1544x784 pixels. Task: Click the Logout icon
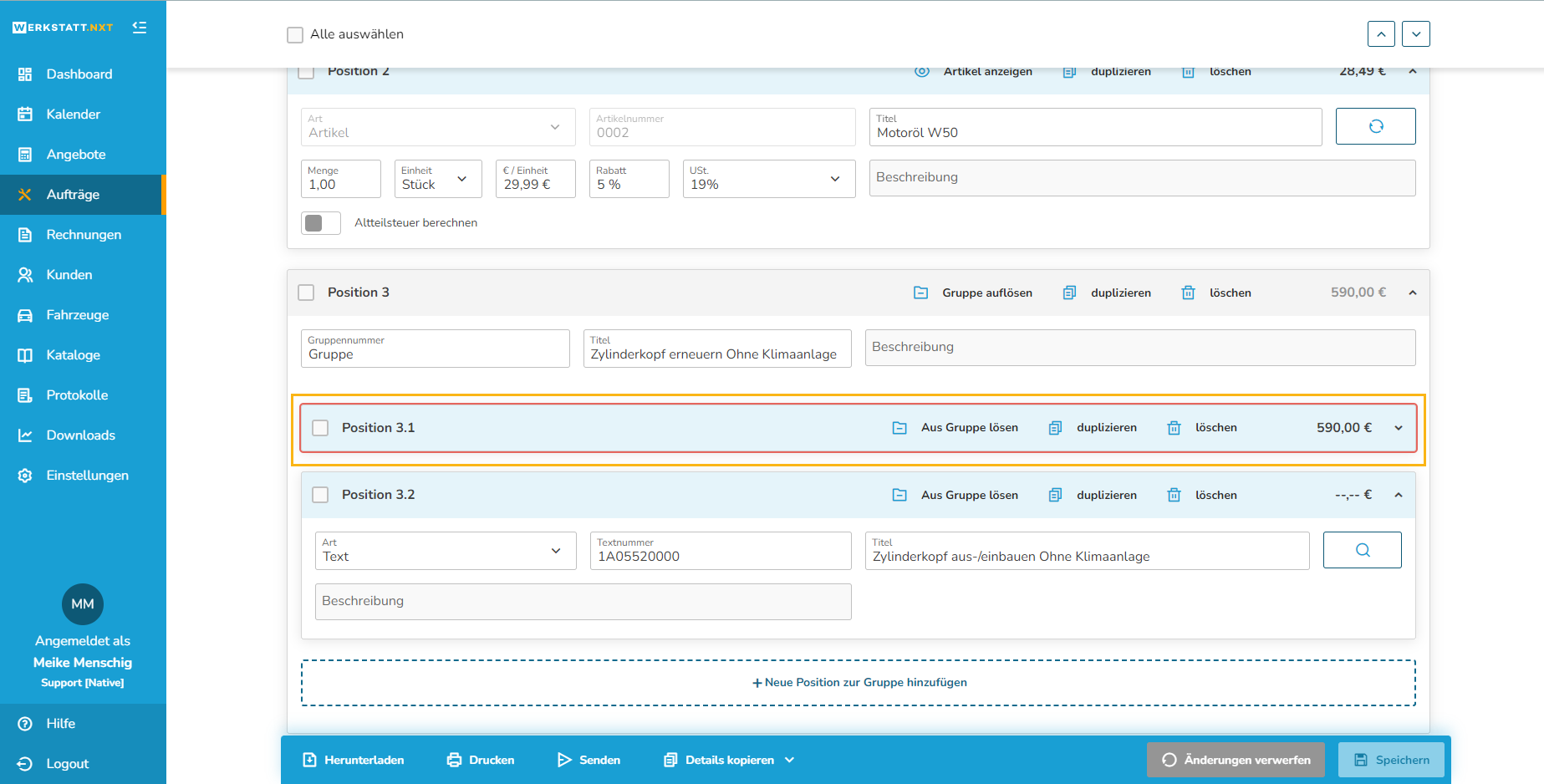point(25,764)
